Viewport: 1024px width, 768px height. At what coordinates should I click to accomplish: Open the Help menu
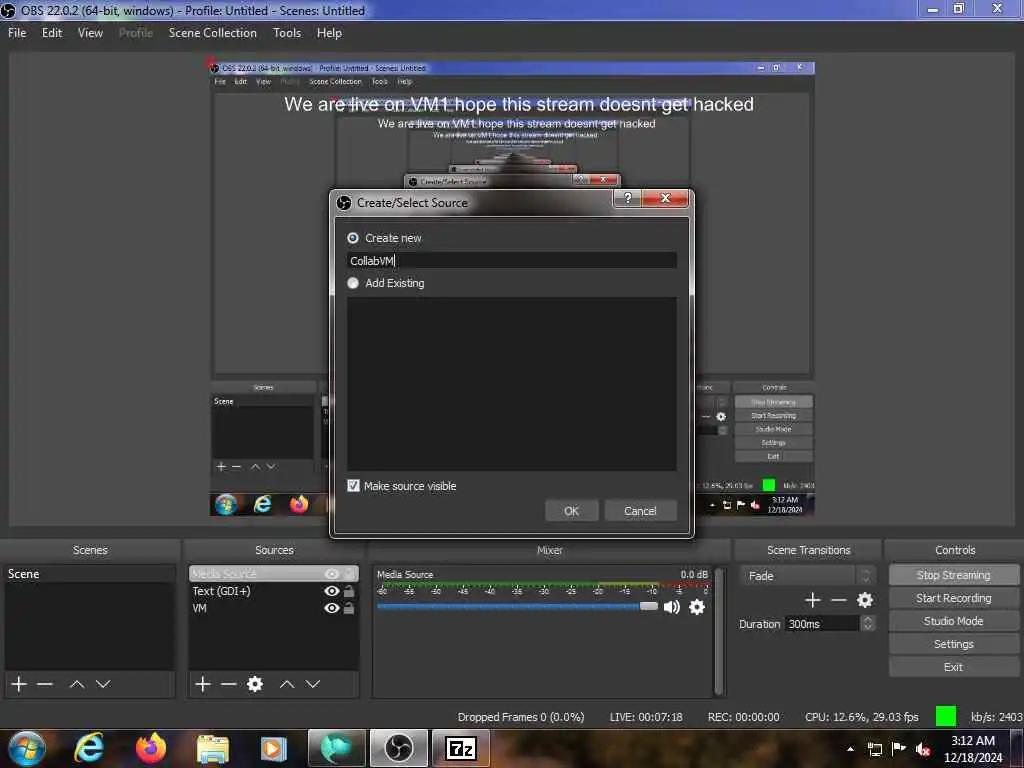tap(329, 33)
